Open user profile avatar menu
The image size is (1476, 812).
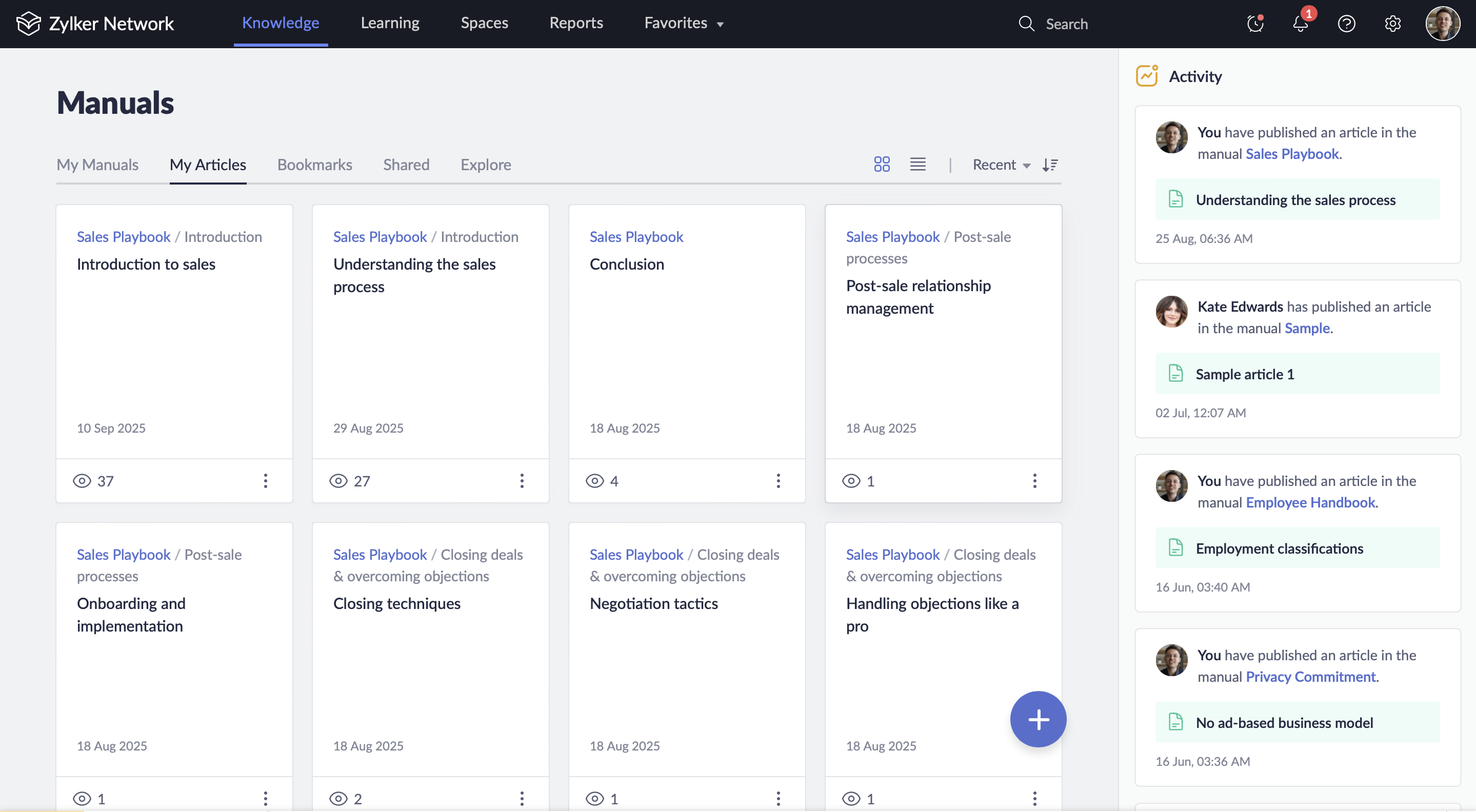1442,24
